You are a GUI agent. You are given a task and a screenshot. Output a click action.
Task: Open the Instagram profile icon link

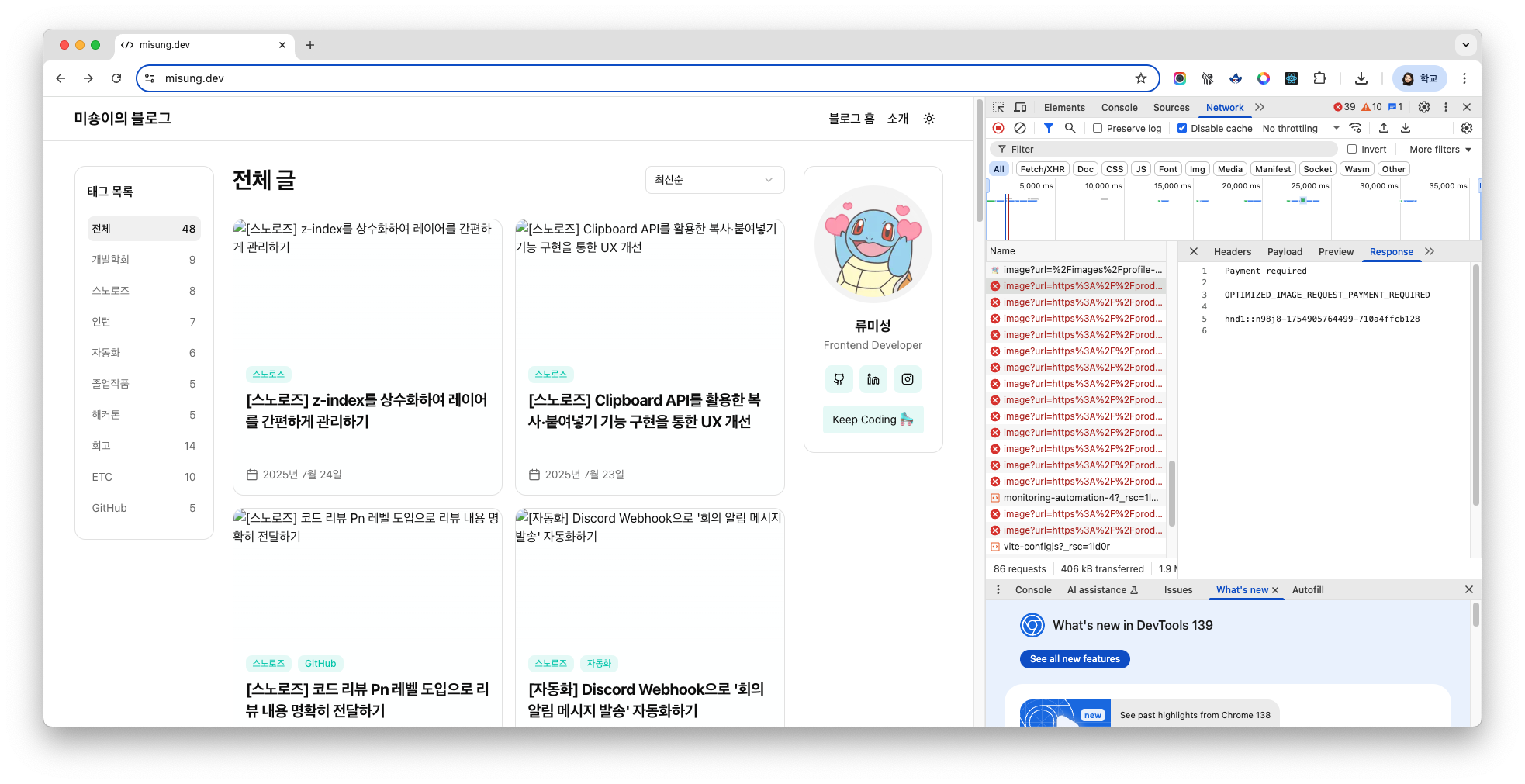click(907, 379)
